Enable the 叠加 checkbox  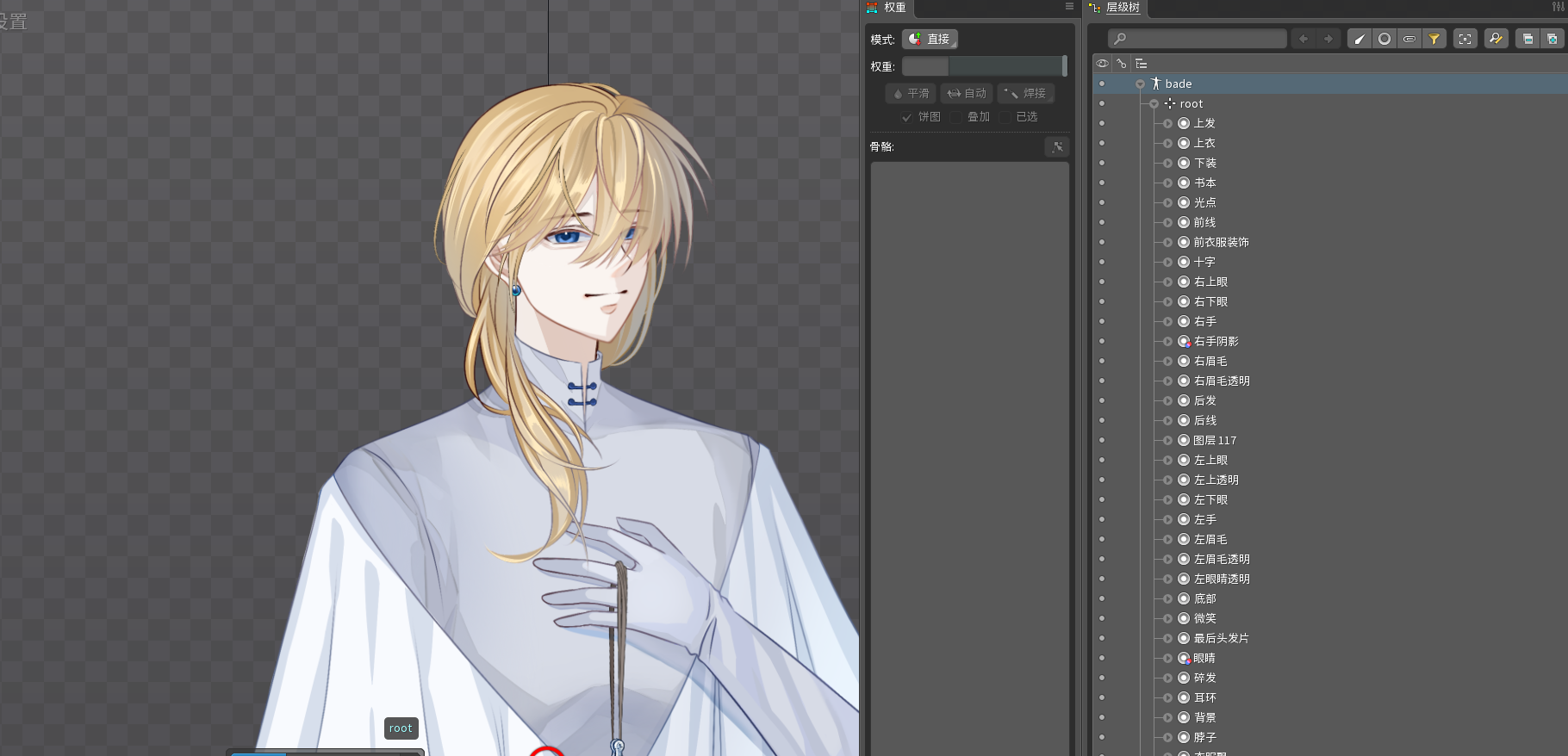point(955,117)
